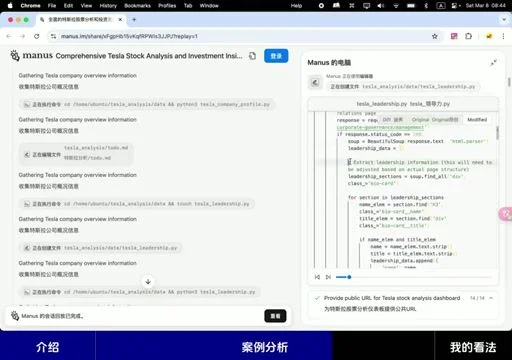Viewport: 512px width, 360px height.
Task: Skip to previous step in replay
Action: pyautogui.click(x=317, y=277)
